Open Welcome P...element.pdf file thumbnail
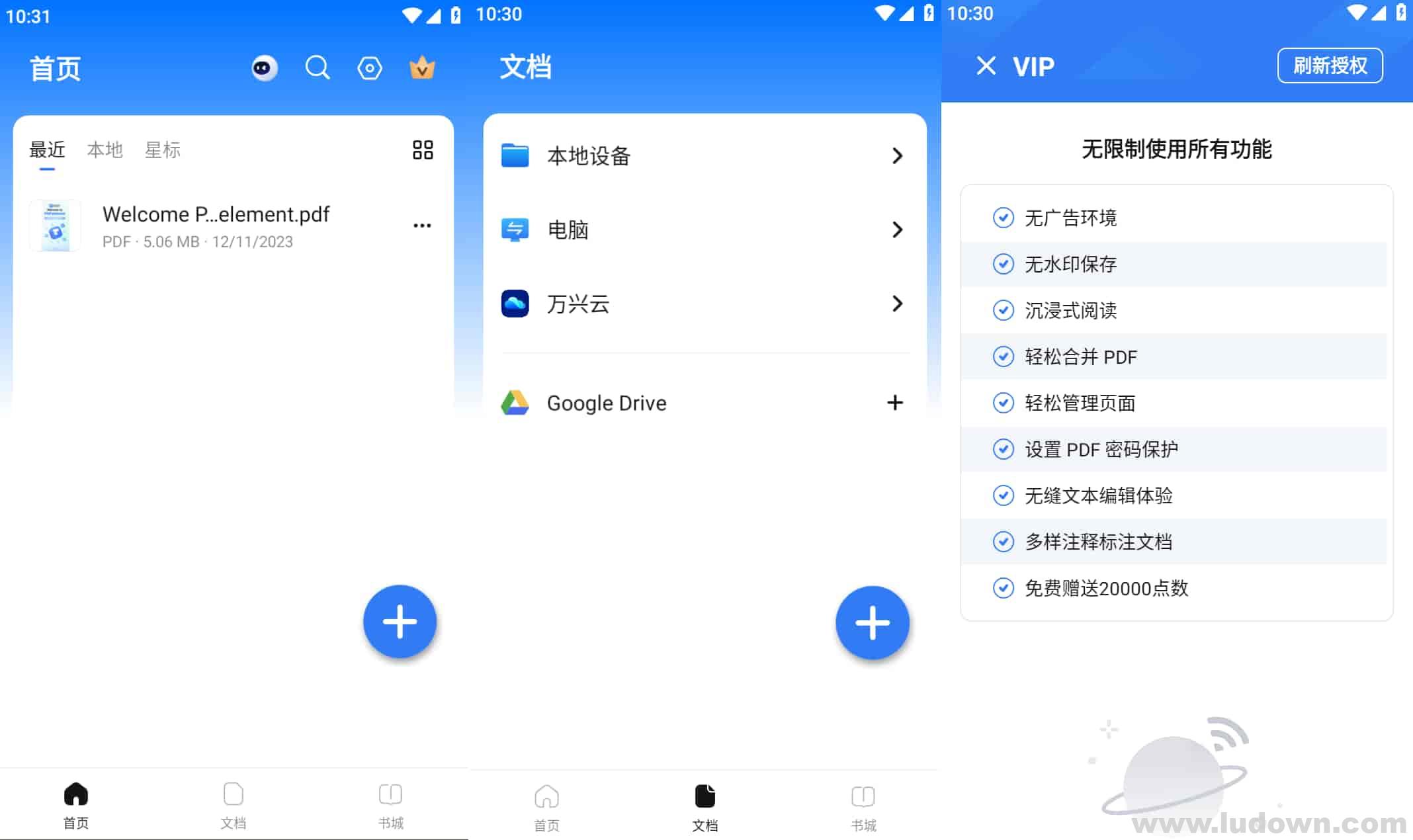 pos(55,225)
